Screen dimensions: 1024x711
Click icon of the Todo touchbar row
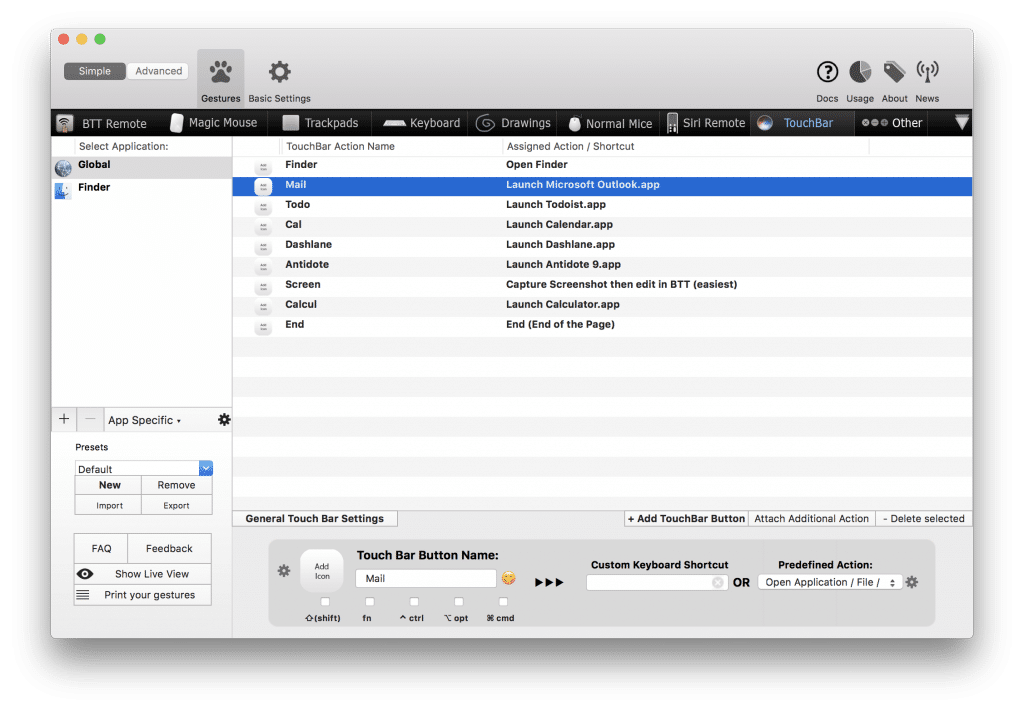coord(263,207)
